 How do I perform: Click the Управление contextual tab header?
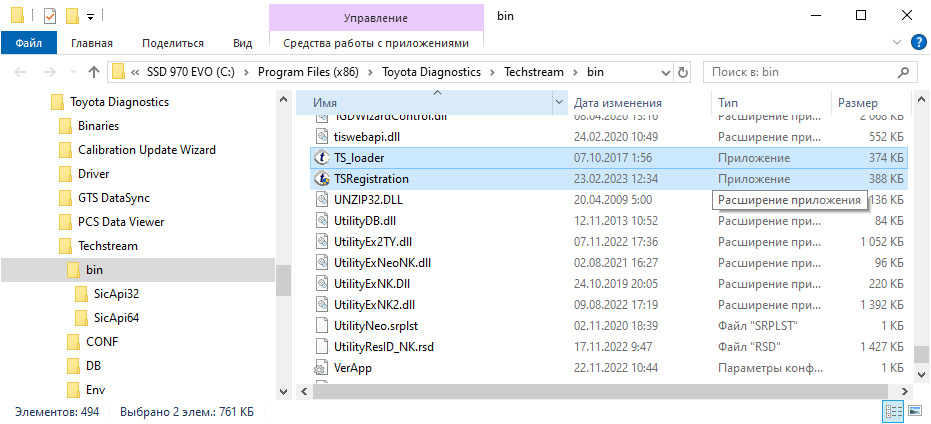coord(376,18)
